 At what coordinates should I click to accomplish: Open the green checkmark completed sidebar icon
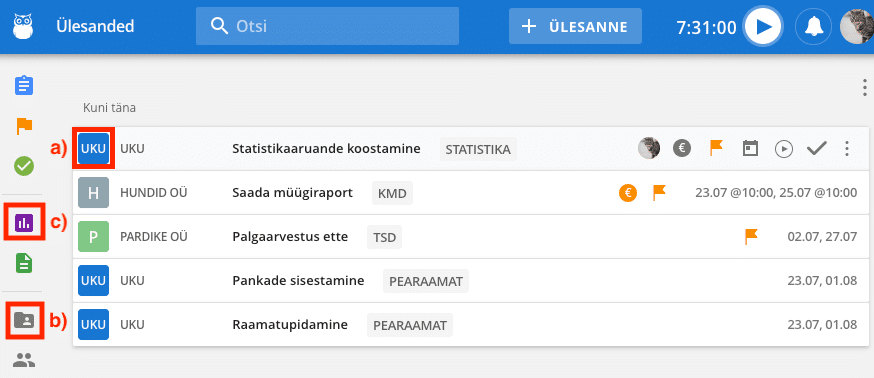click(x=24, y=166)
